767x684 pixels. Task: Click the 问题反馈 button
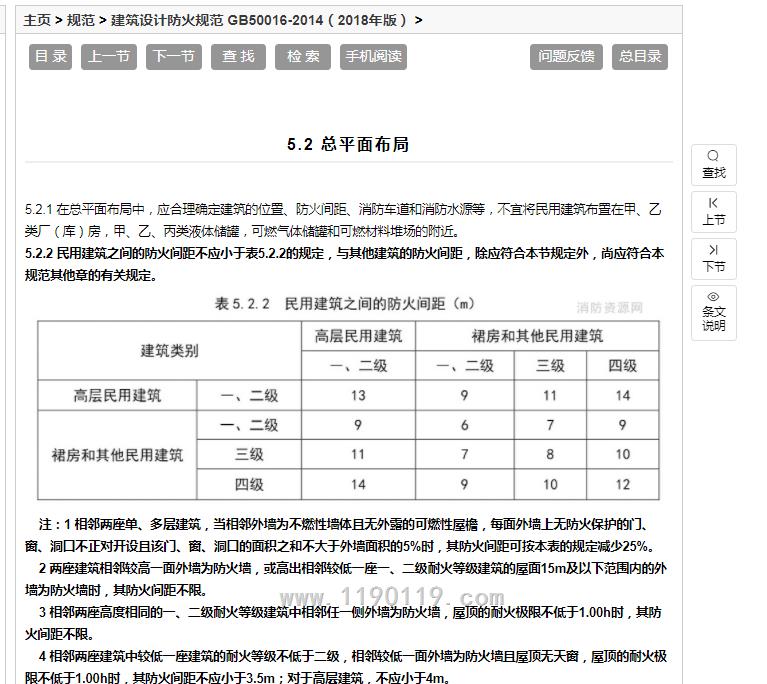pyautogui.click(x=566, y=57)
